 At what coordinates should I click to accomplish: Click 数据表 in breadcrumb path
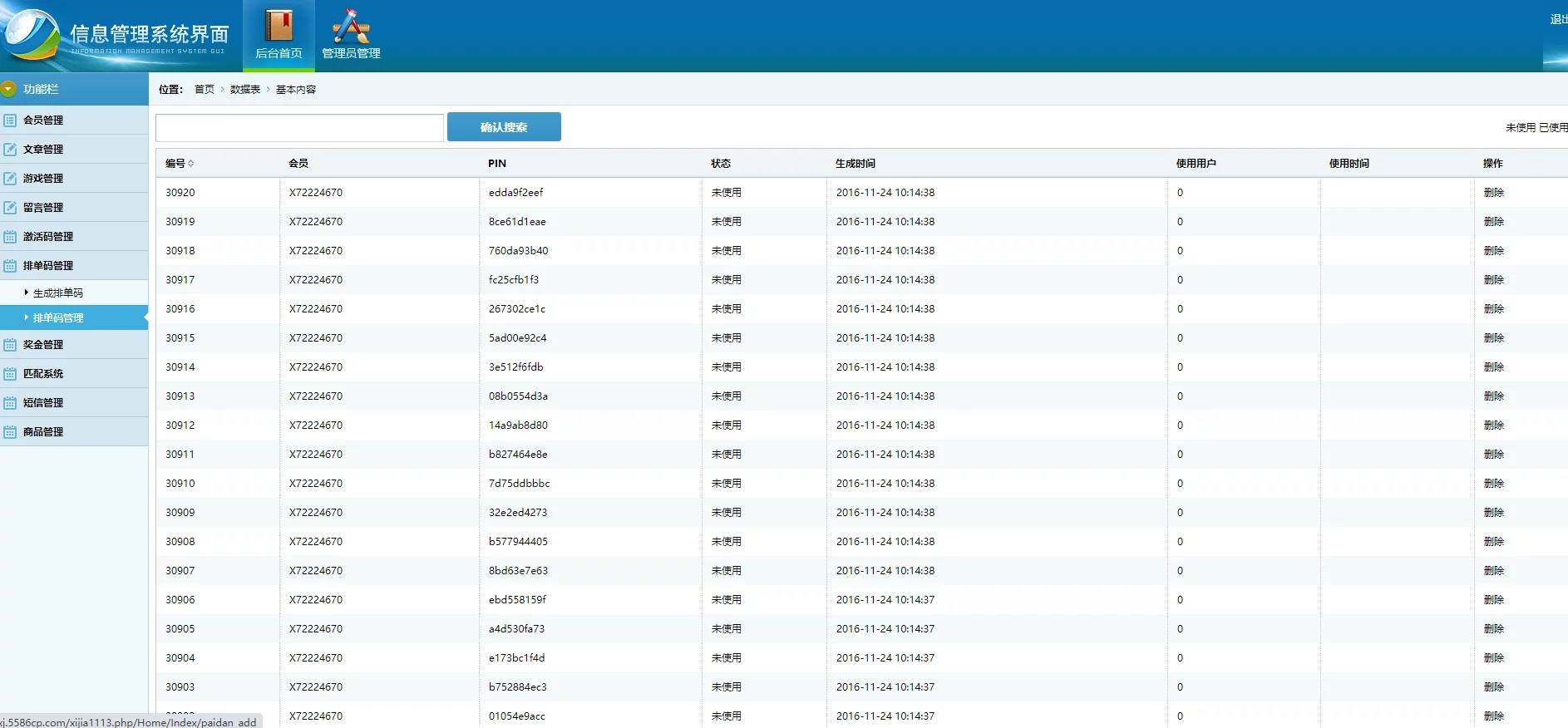pos(244,90)
